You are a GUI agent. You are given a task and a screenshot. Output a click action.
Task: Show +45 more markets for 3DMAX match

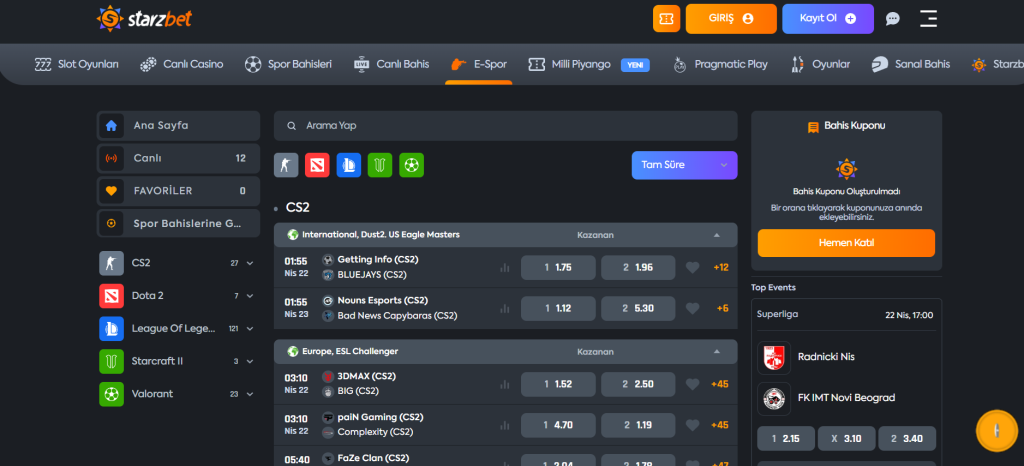720,384
